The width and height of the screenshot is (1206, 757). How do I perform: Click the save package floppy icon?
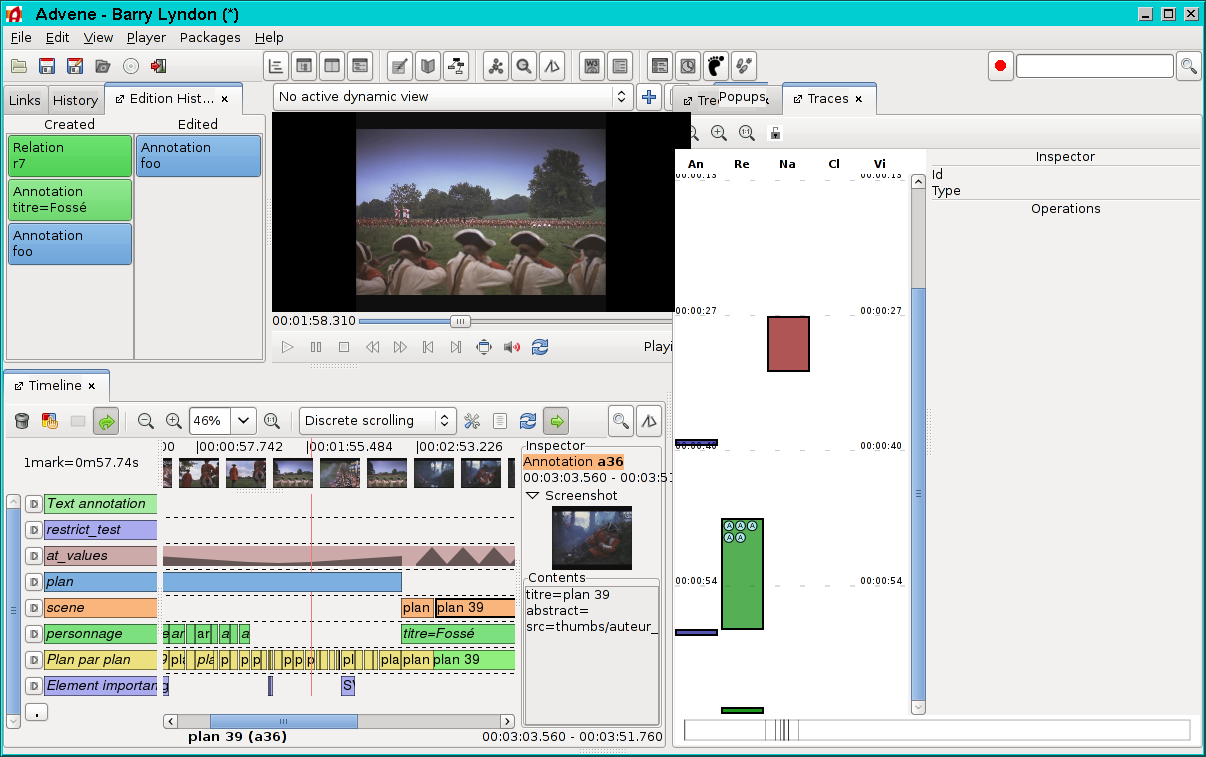(46, 66)
